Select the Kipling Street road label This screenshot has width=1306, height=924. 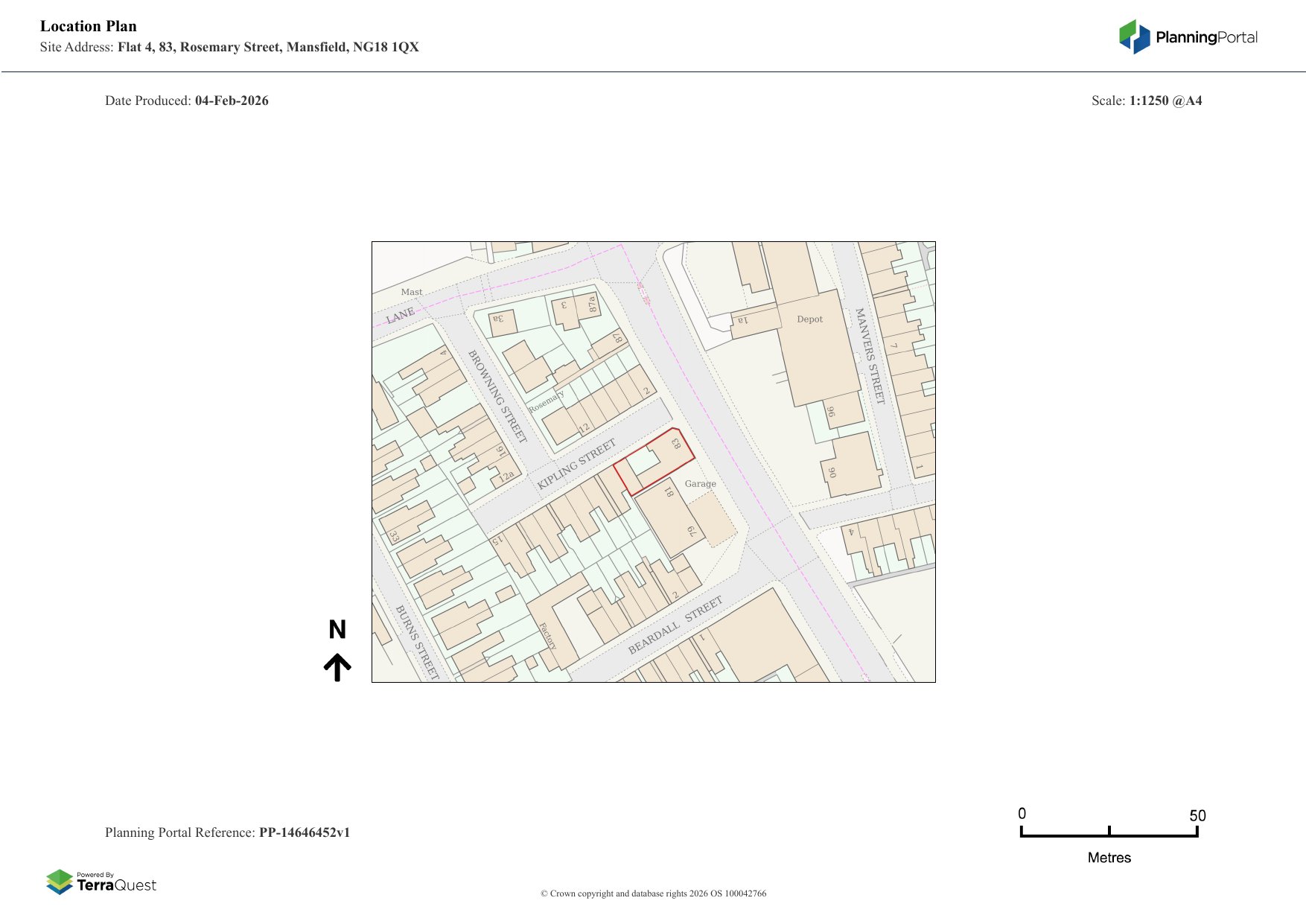[x=576, y=464]
